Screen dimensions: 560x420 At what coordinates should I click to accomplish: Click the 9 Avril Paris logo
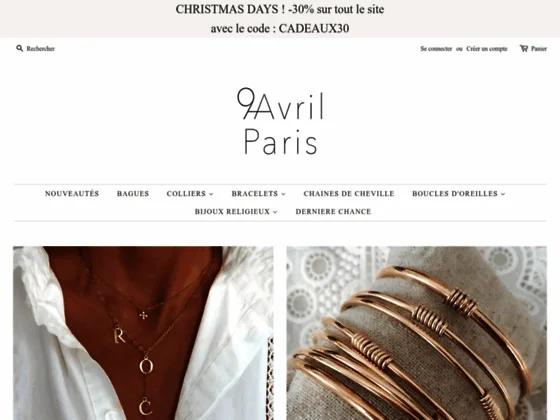pos(280,121)
